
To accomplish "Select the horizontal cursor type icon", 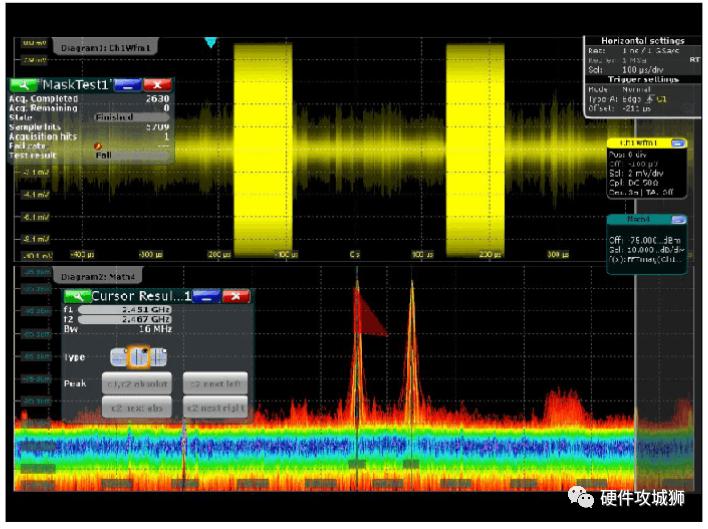I will point(118,357).
